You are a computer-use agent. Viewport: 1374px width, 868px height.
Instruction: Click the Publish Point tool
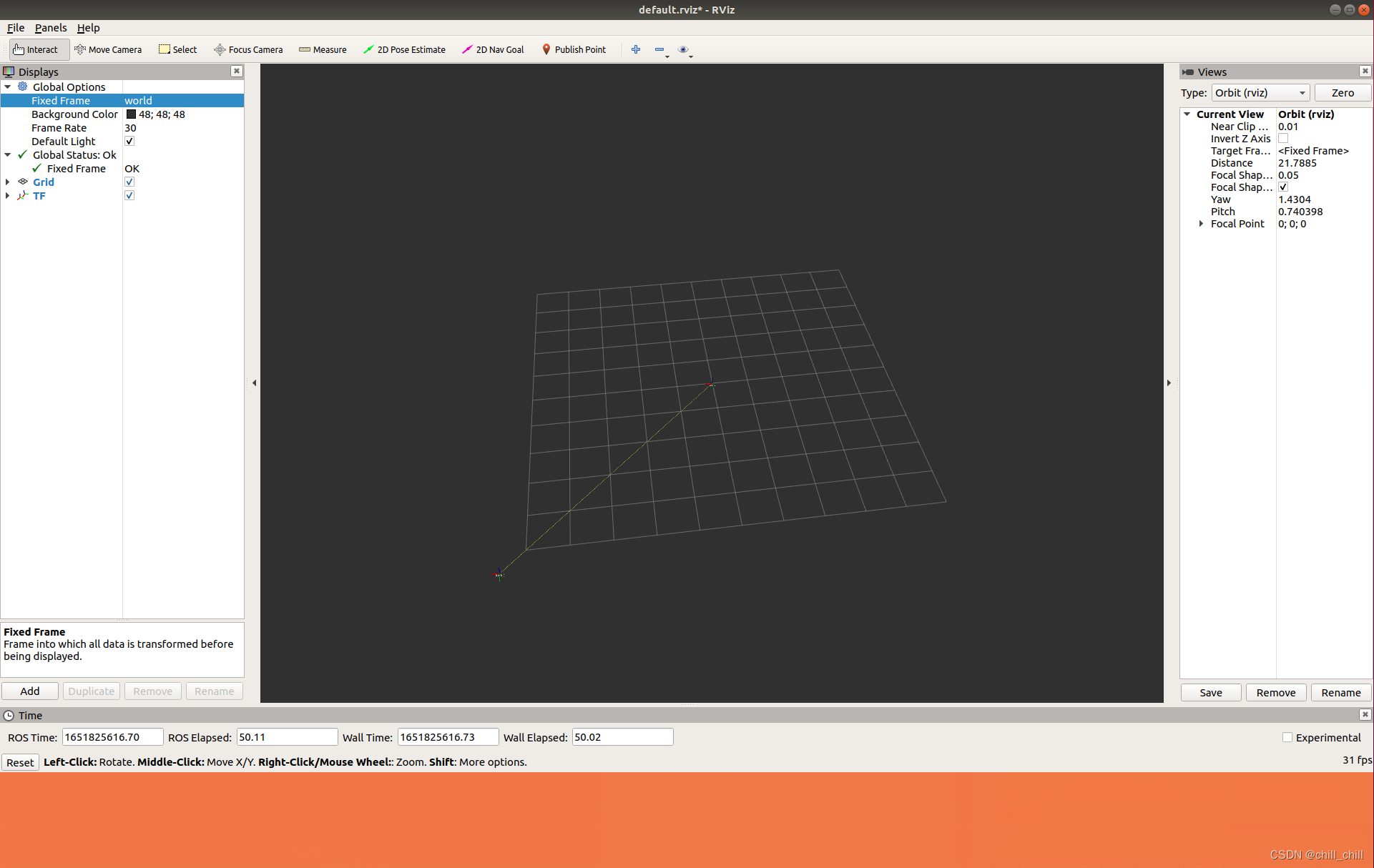[x=574, y=49]
